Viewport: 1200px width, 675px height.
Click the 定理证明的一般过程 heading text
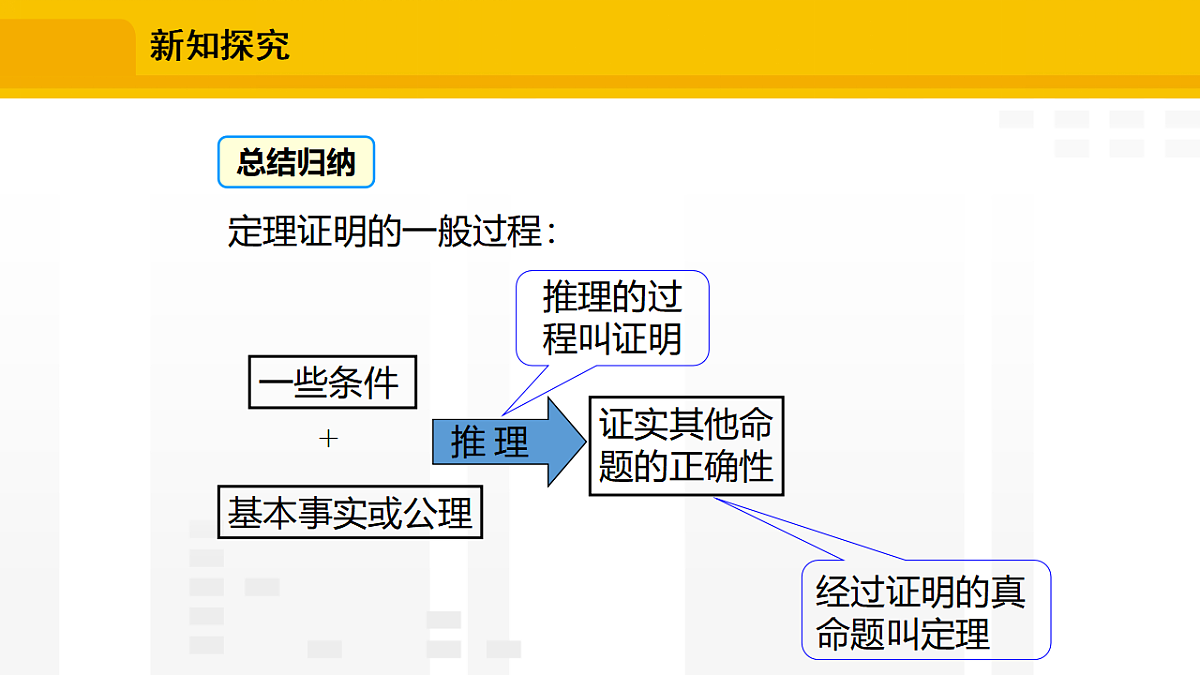click(392, 231)
